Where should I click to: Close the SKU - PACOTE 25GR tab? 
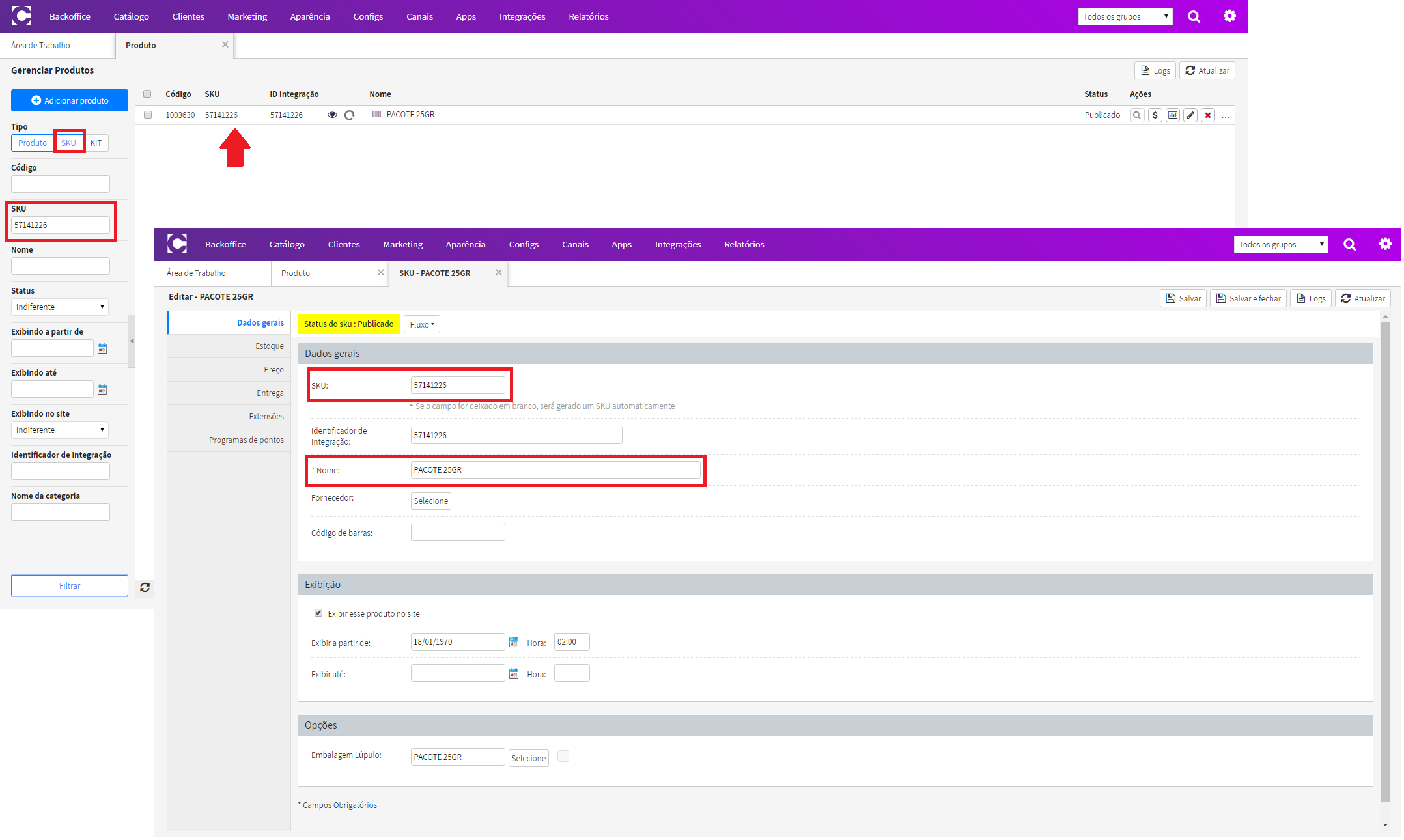[499, 272]
